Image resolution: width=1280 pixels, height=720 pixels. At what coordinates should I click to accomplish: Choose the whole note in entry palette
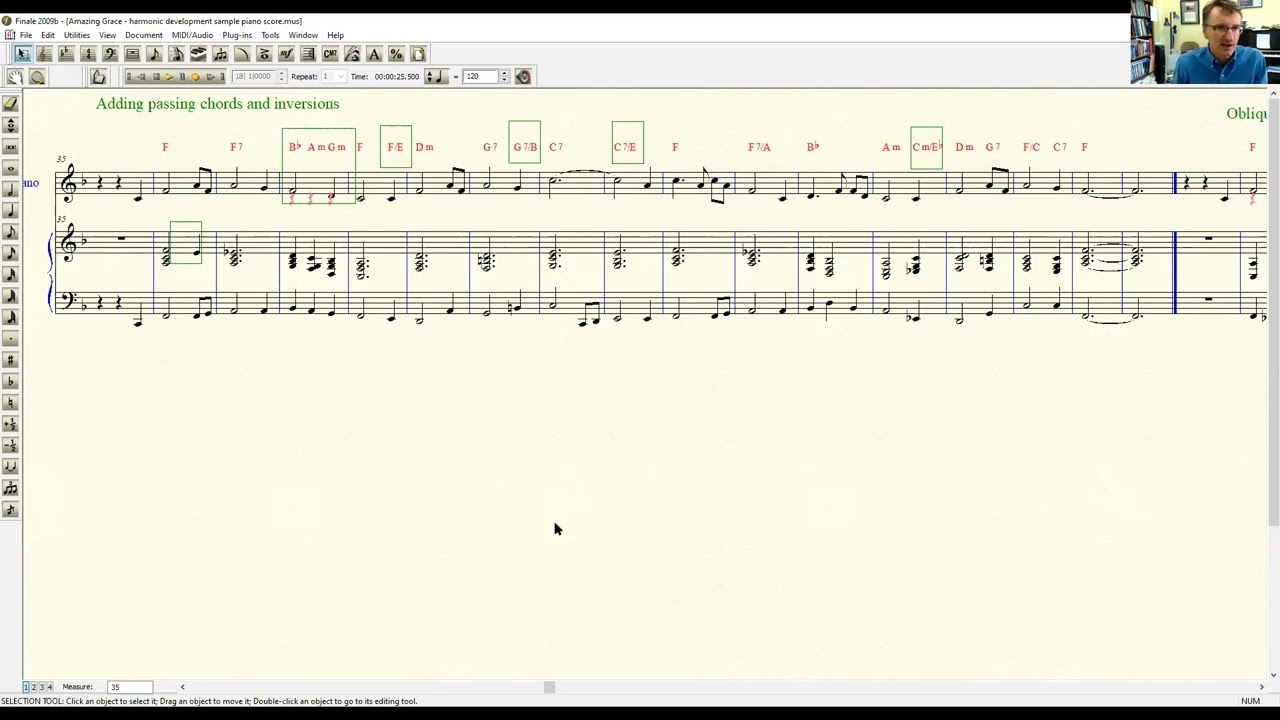tap(11, 168)
